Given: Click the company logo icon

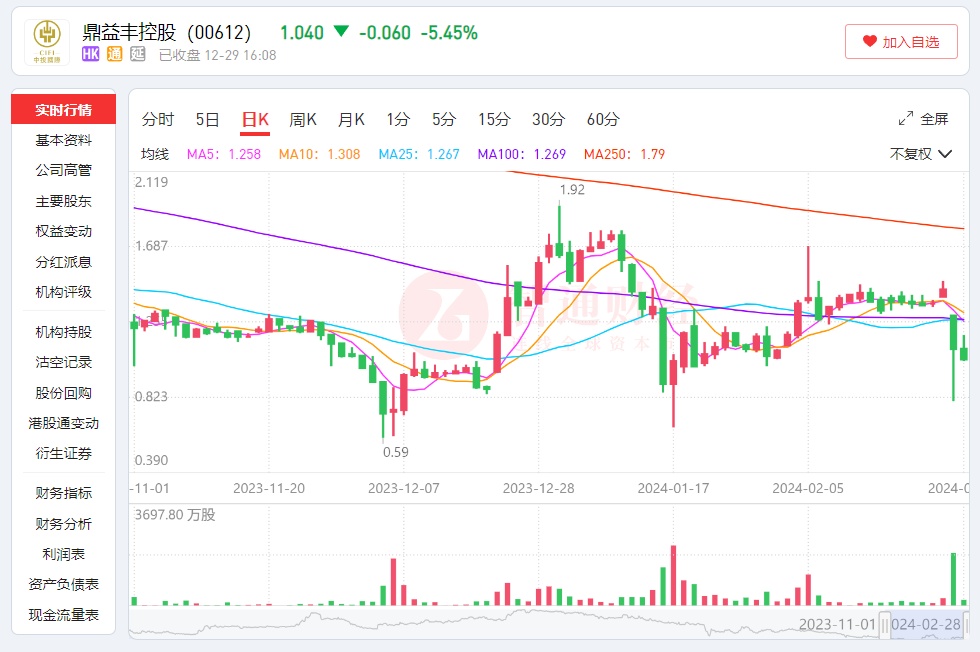Looking at the screenshot, I should pos(43,42).
